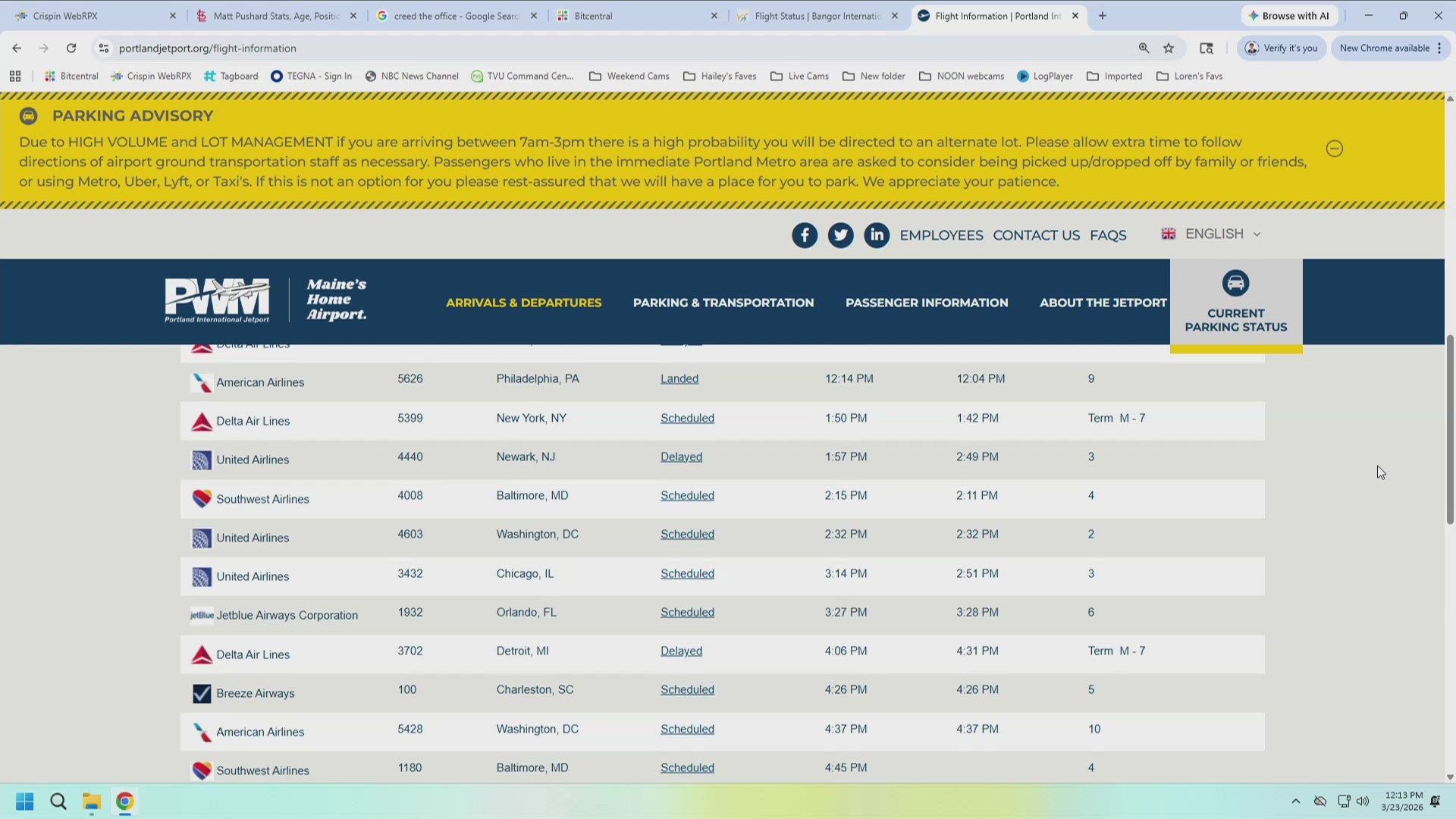Reload the page with refresh icon
The image size is (1456, 819).
coord(71,49)
